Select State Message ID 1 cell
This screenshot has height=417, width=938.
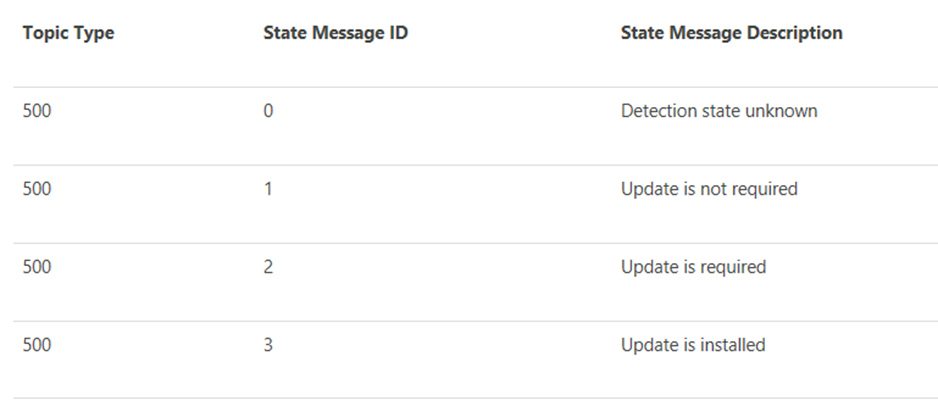268,189
